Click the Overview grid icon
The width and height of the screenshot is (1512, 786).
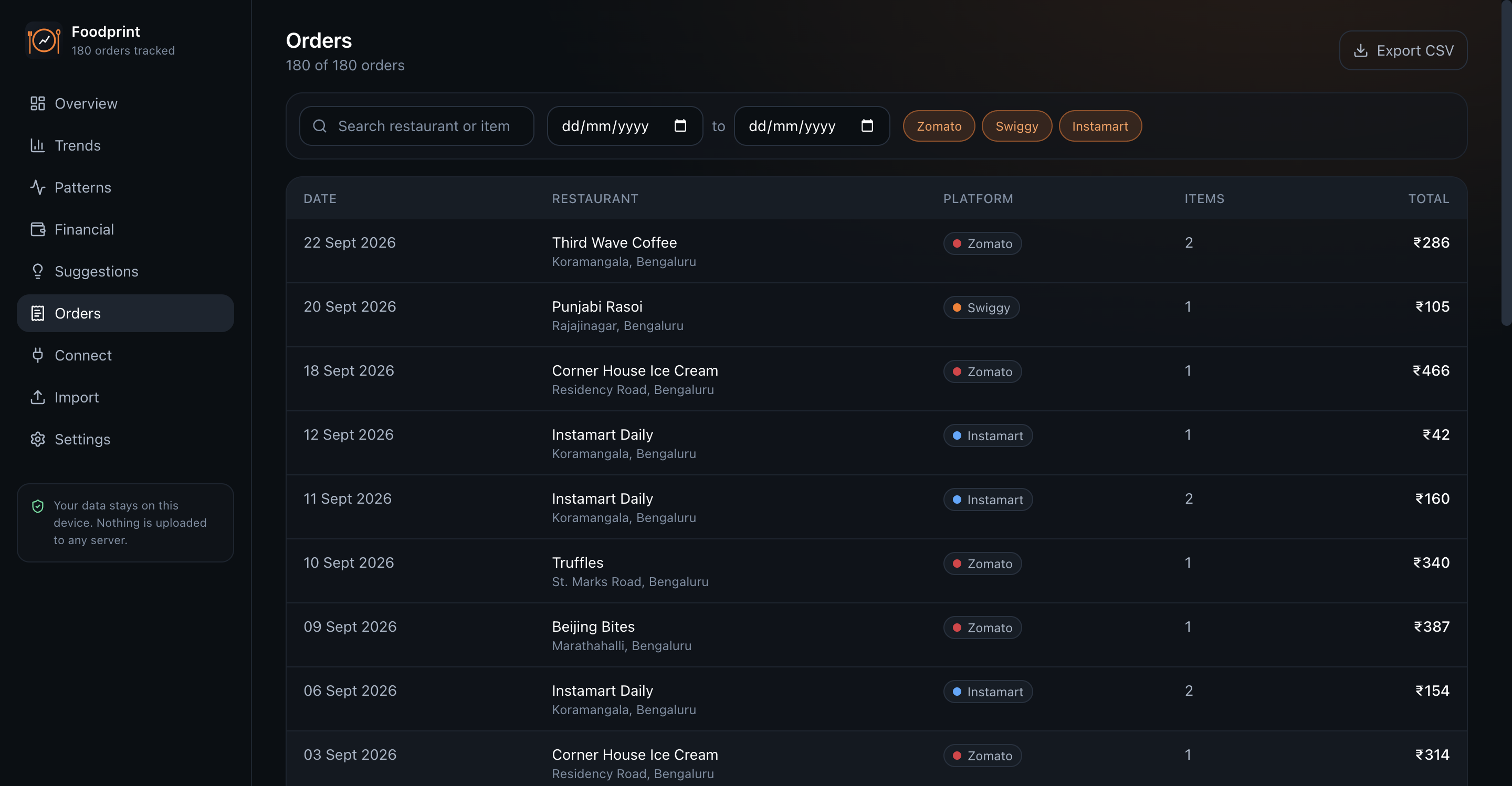(38, 104)
